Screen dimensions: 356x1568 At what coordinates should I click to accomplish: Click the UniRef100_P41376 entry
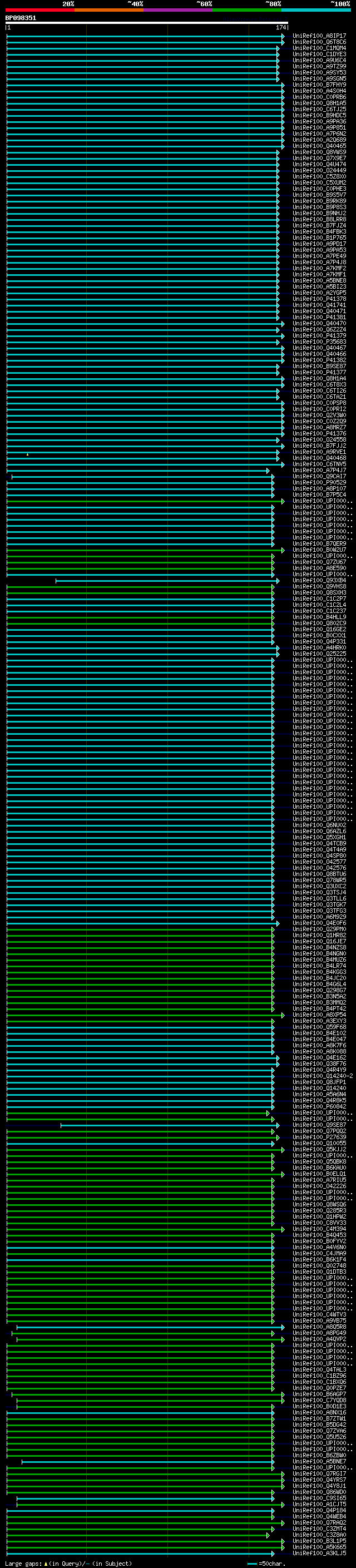pos(319,433)
